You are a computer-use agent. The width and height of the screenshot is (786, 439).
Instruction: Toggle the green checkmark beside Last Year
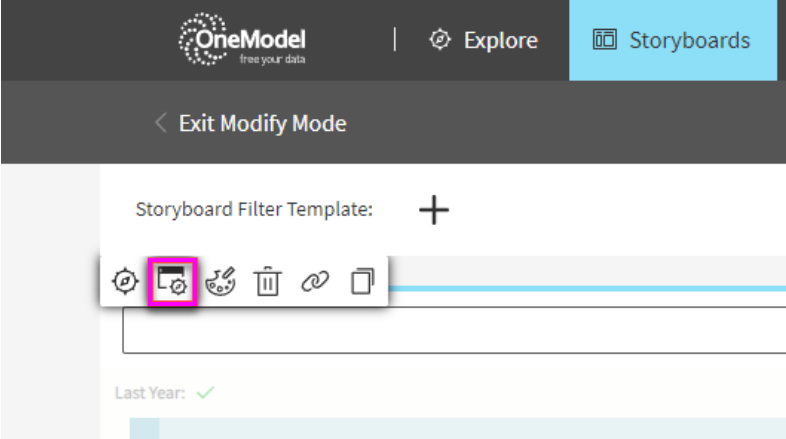tap(206, 392)
